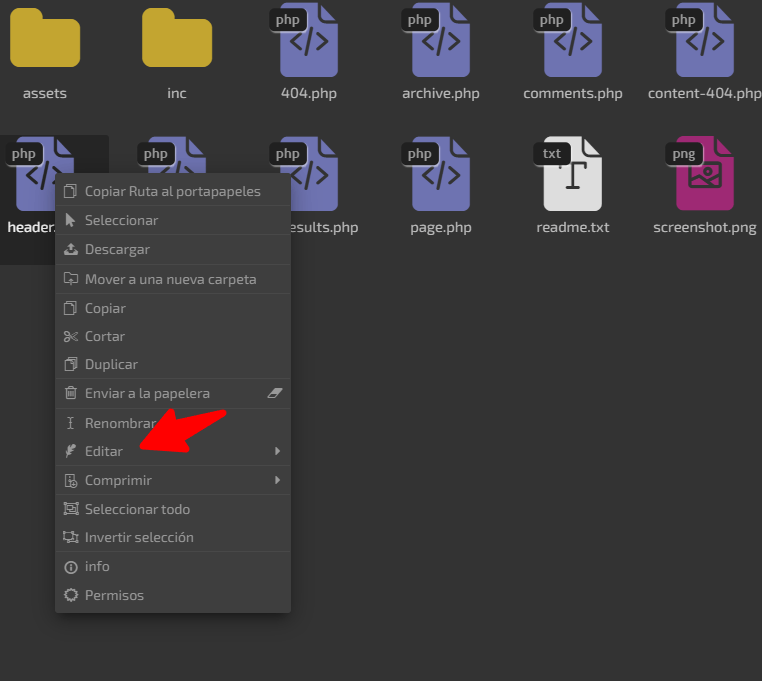Click the folder icon beside Mover a una nueva carpeta
Viewport: 762px width, 681px height.
tap(70, 279)
